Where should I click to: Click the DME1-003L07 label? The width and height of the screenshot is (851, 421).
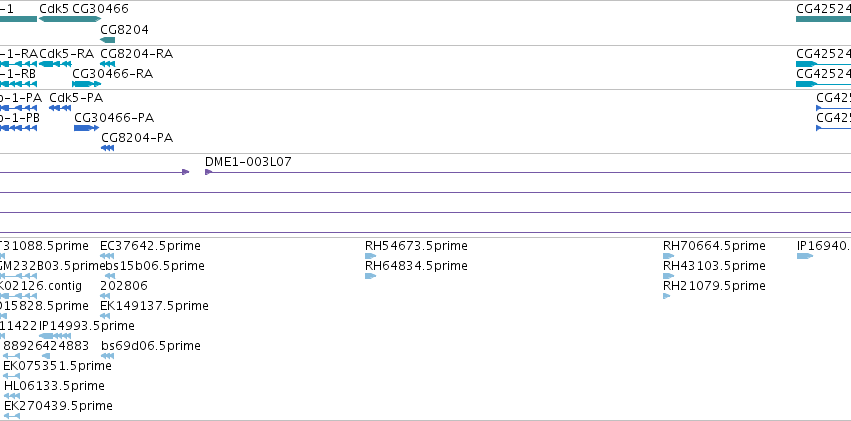point(248,162)
